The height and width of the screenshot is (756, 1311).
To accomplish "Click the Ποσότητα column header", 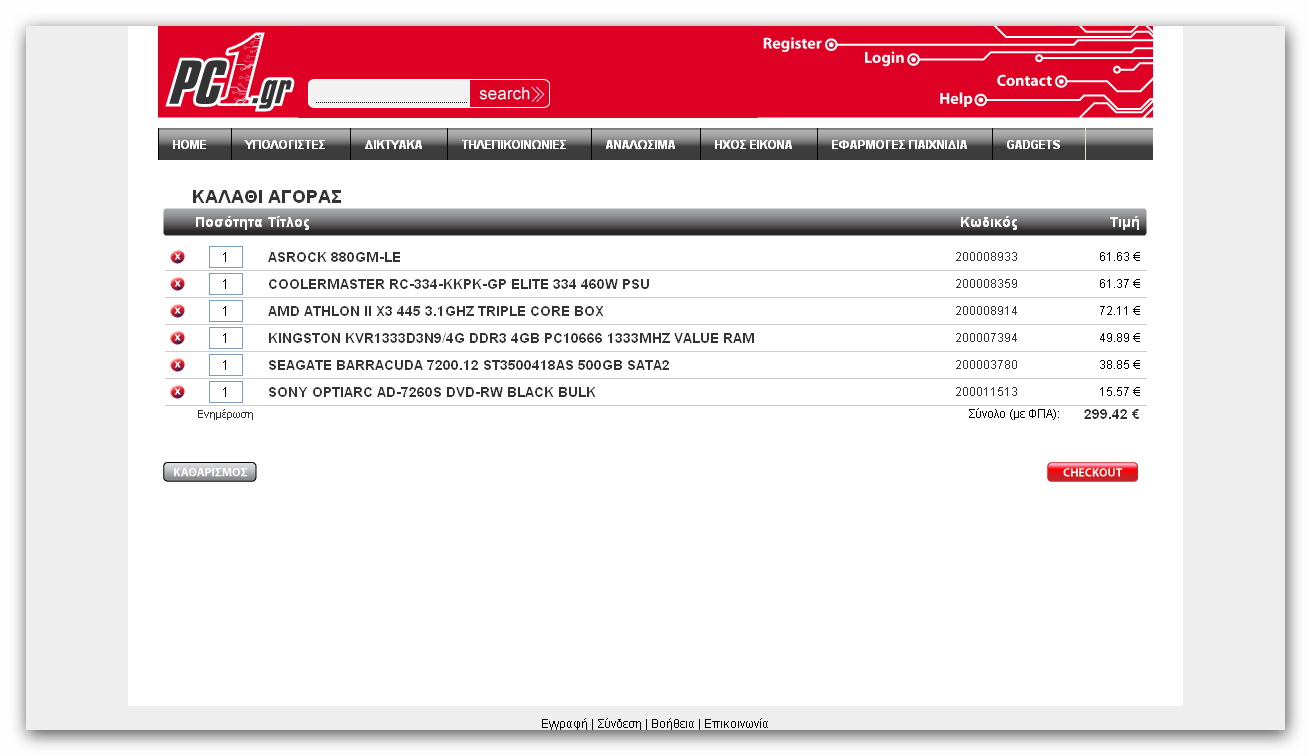I will [x=228, y=222].
